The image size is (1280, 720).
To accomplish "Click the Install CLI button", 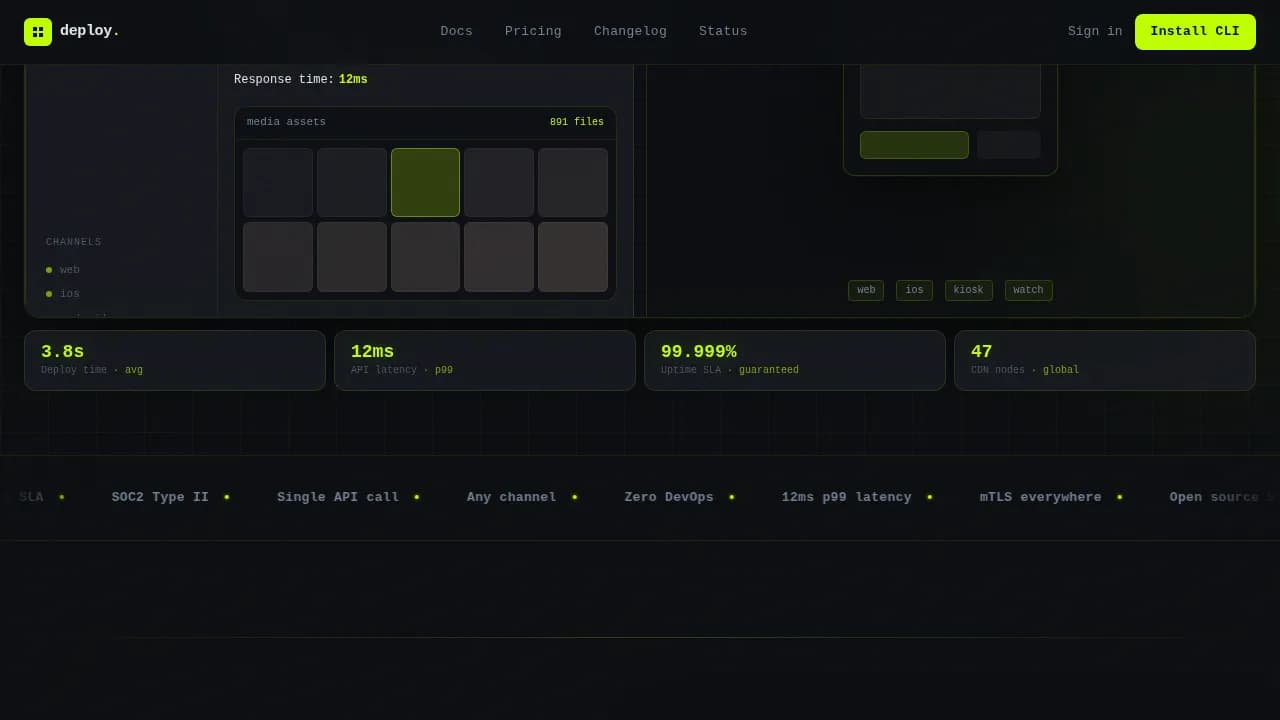I will 1195,32.
